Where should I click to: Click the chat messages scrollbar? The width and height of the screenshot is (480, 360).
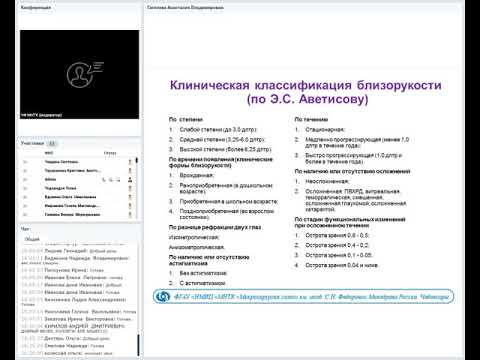pyautogui.click(x=138, y=345)
